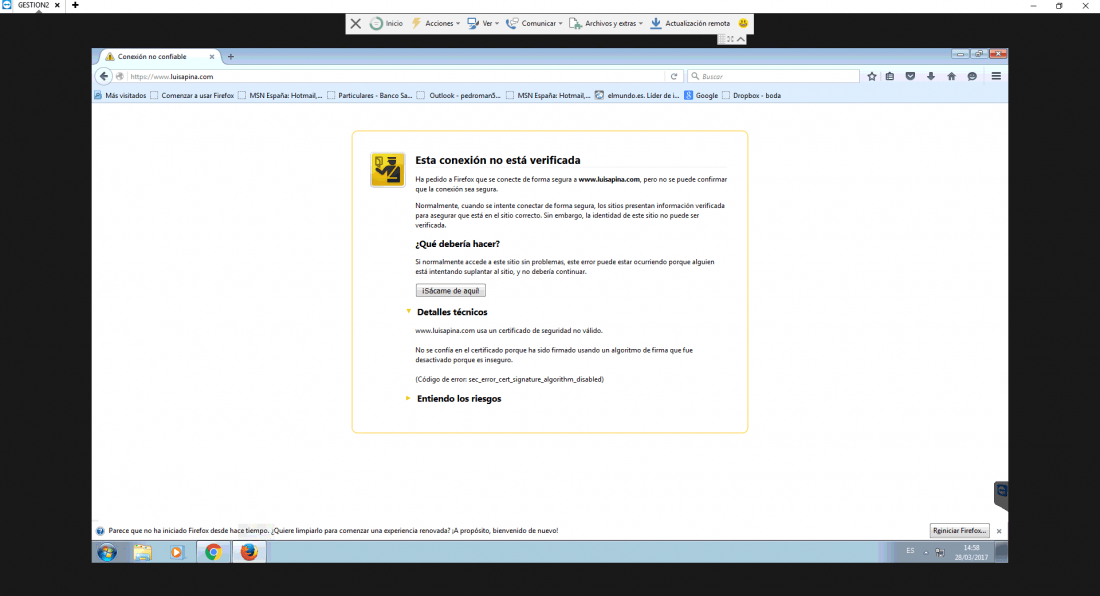Click the Firefox taskbar icon
Screen dimensions: 1100x596
pos(249,553)
